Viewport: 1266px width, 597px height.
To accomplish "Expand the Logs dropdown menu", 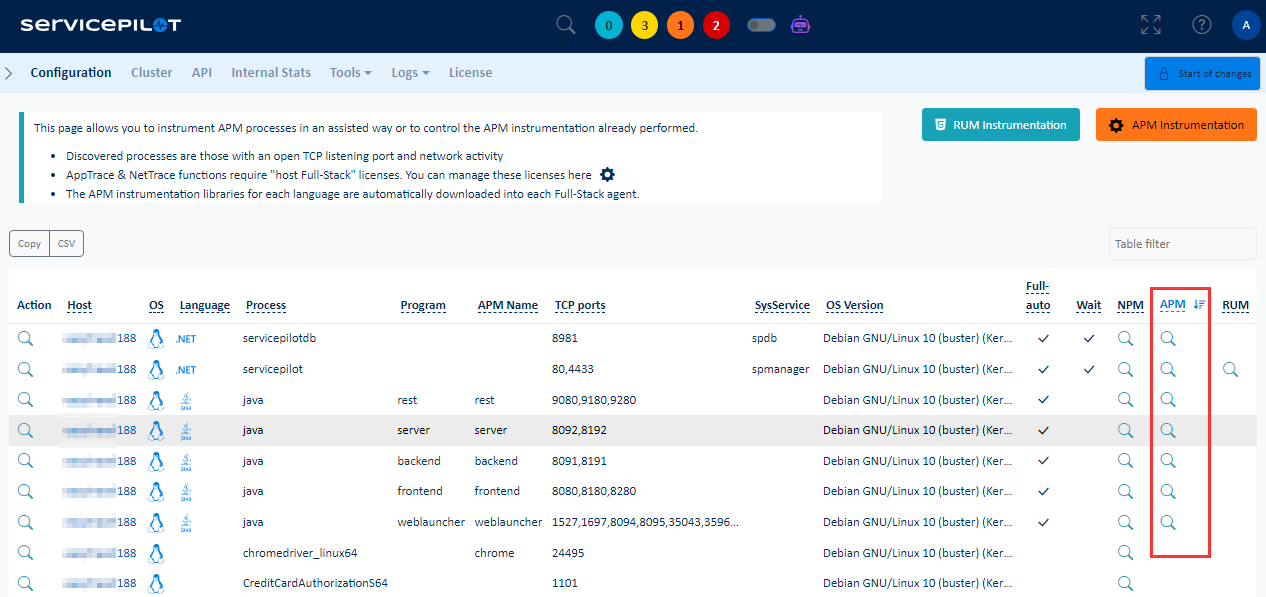I will 410,73.
